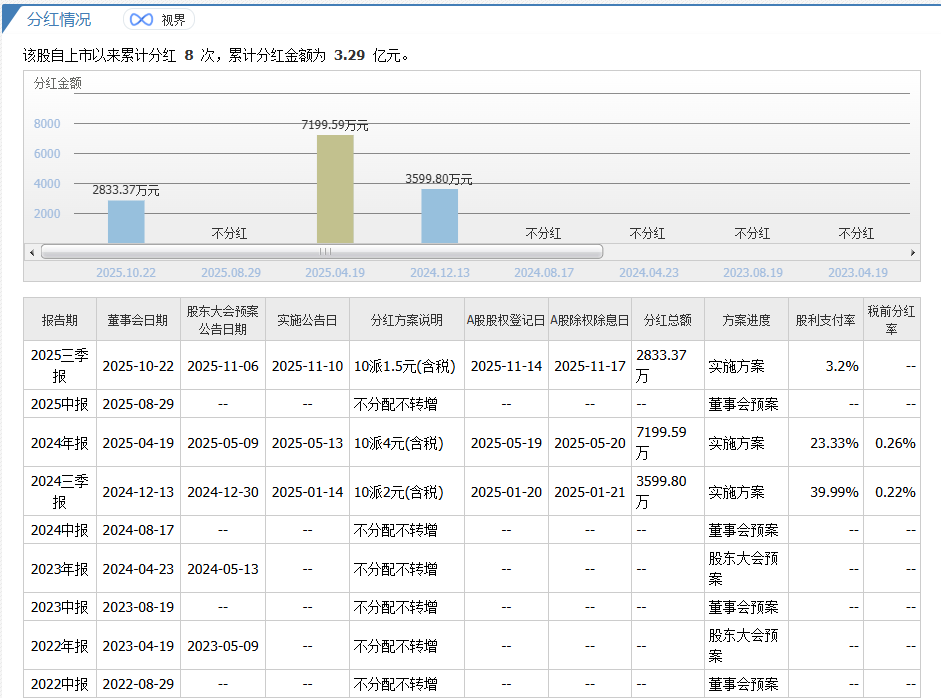The image size is (941, 698).
Task: Click the 分红总额 column header
Action: 668,320
